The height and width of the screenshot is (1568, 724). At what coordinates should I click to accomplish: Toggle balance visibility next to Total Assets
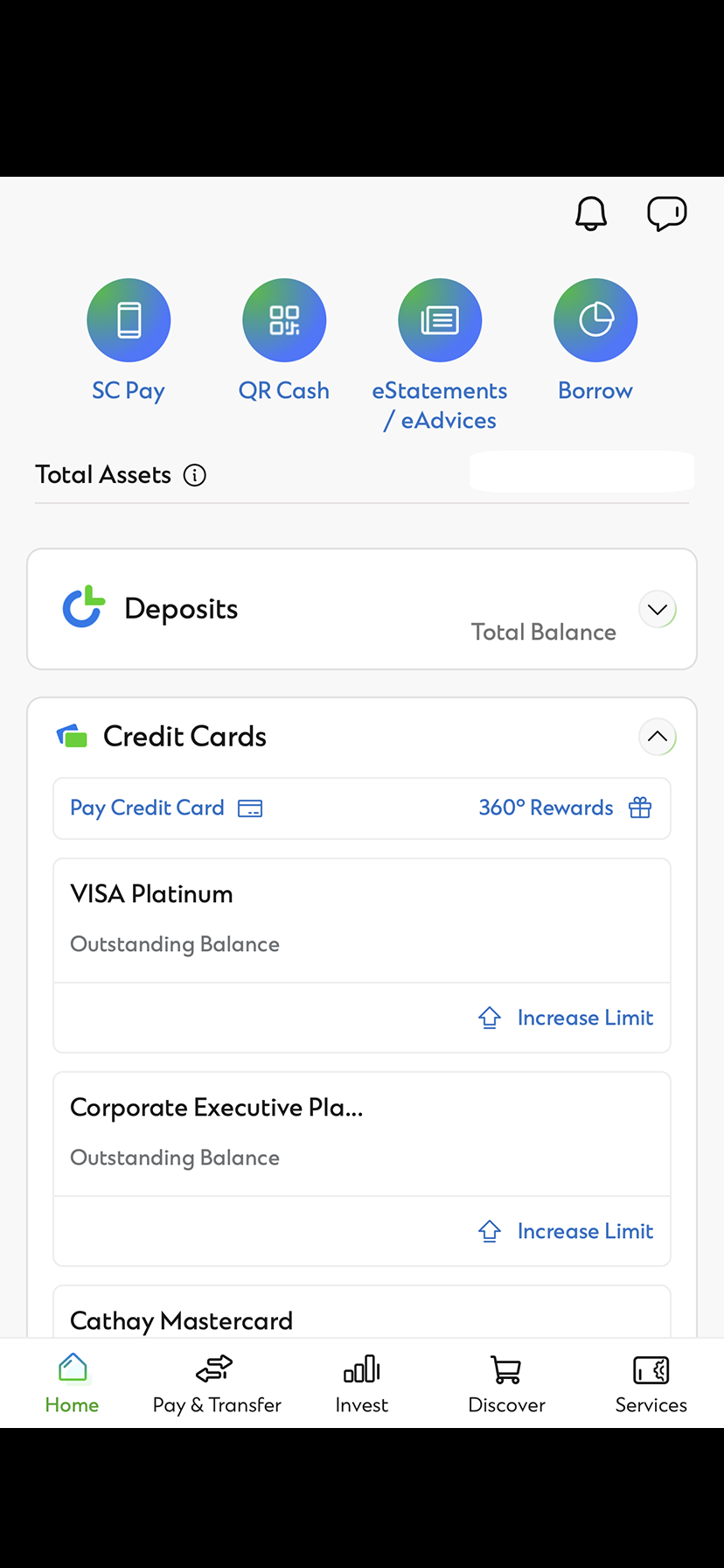tap(581, 471)
